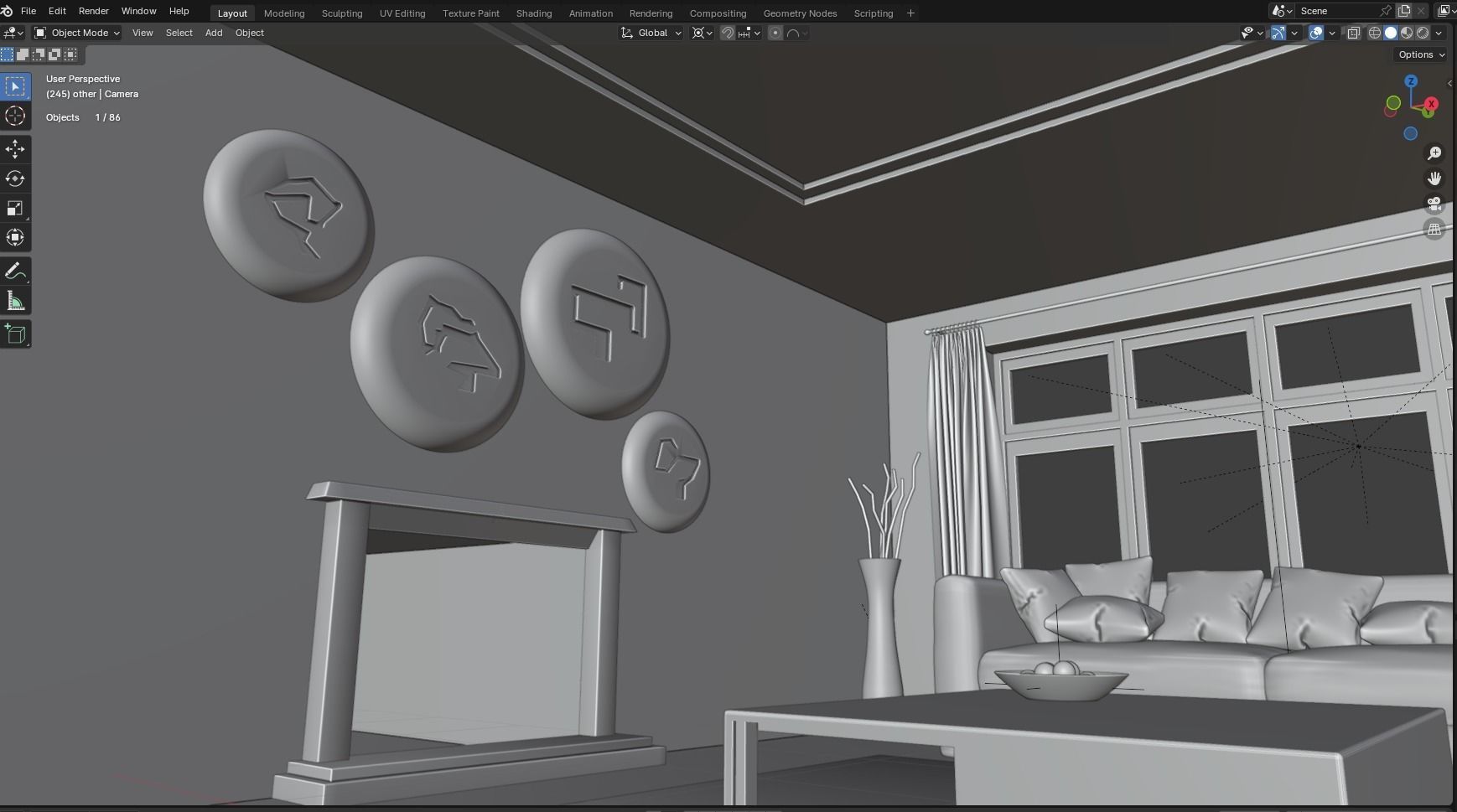
Task: Switch to Solid shading
Action: [x=1391, y=33]
